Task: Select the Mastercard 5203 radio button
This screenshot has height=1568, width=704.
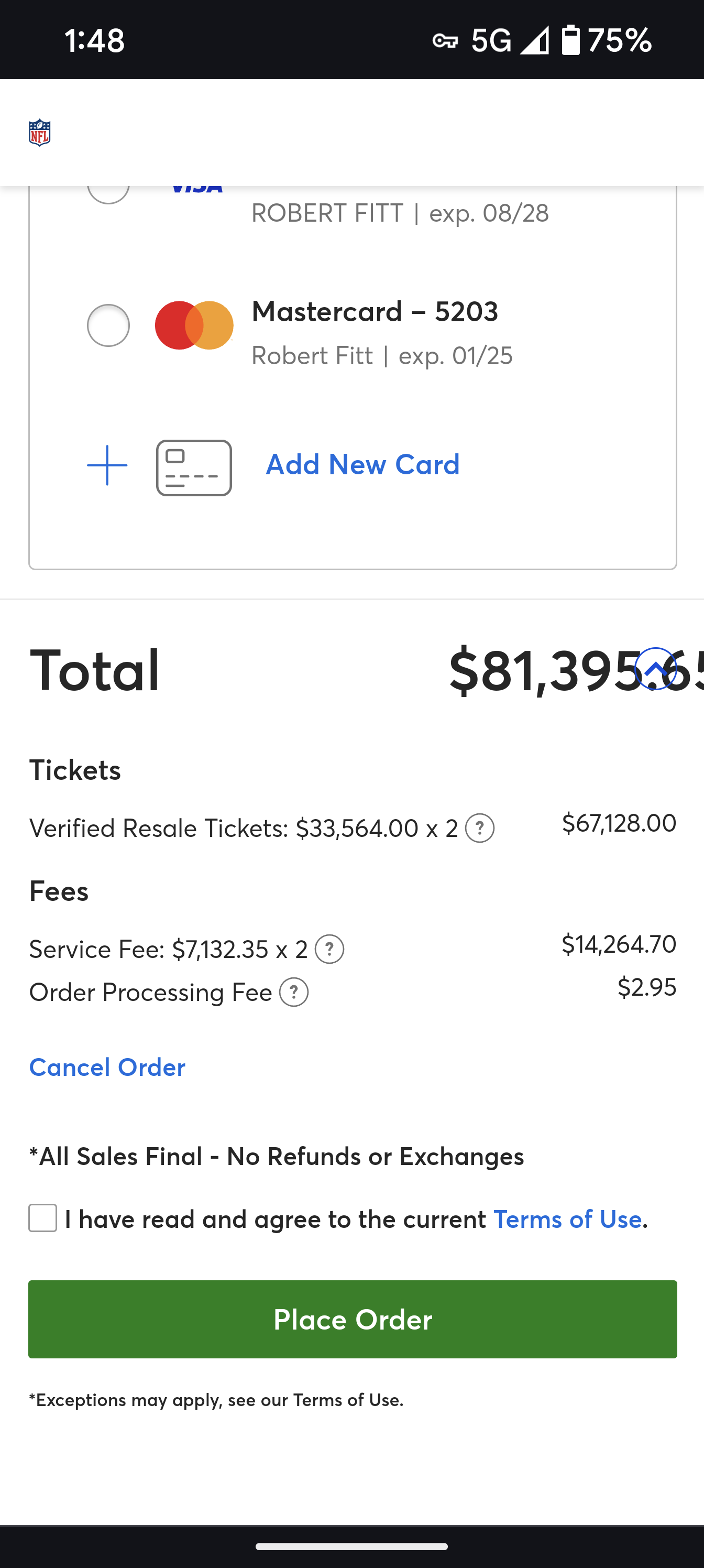Action: tap(108, 325)
